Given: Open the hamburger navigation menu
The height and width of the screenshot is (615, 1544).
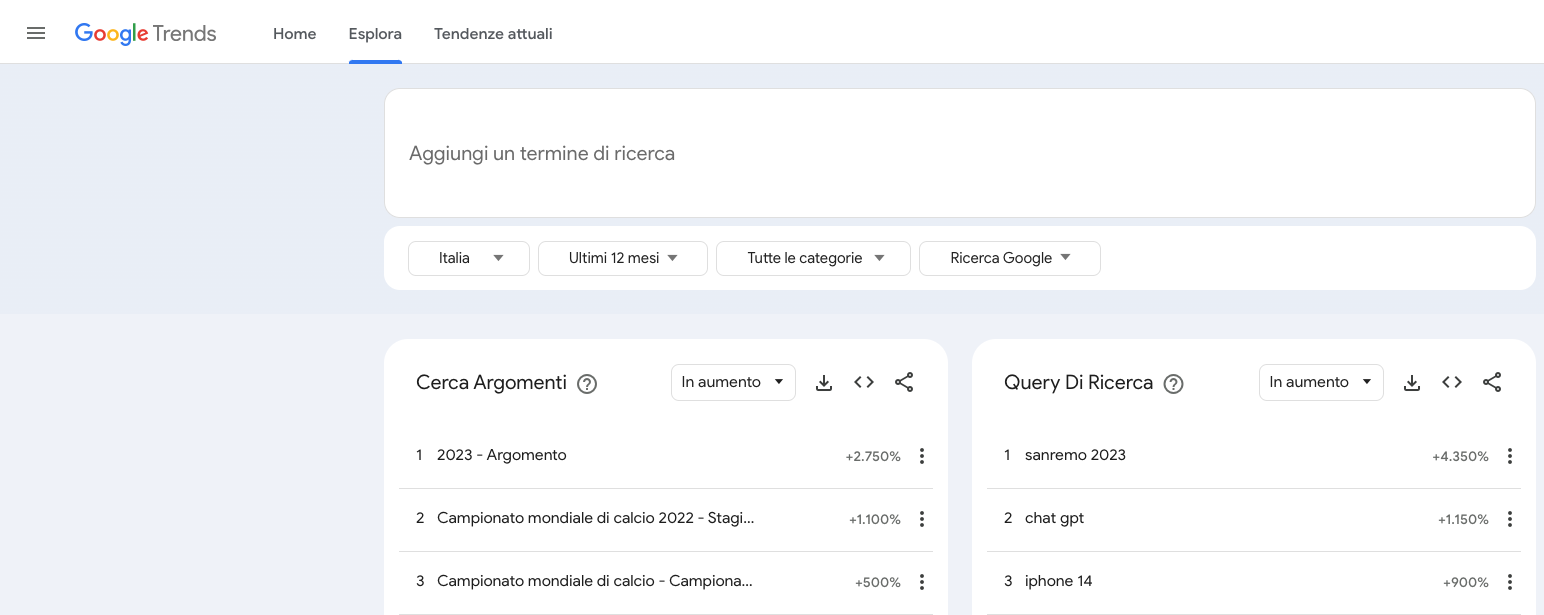Looking at the screenshot, I should pyautogui.click(x=36, y=32).
